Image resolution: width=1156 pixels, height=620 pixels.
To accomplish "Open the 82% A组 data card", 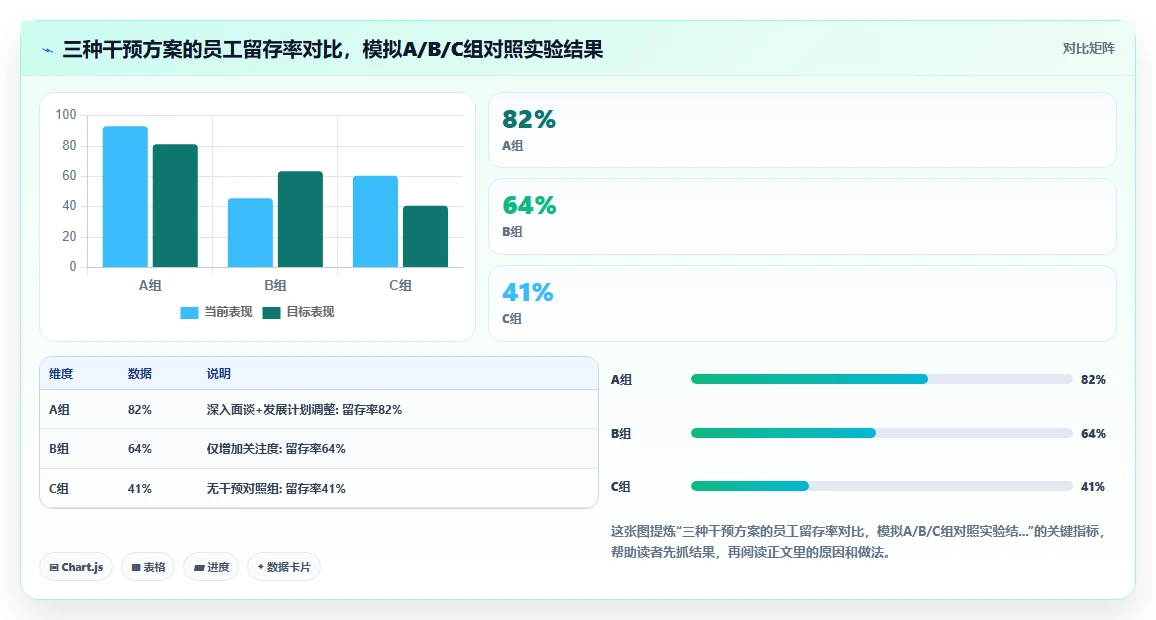I will coord(802,130).
